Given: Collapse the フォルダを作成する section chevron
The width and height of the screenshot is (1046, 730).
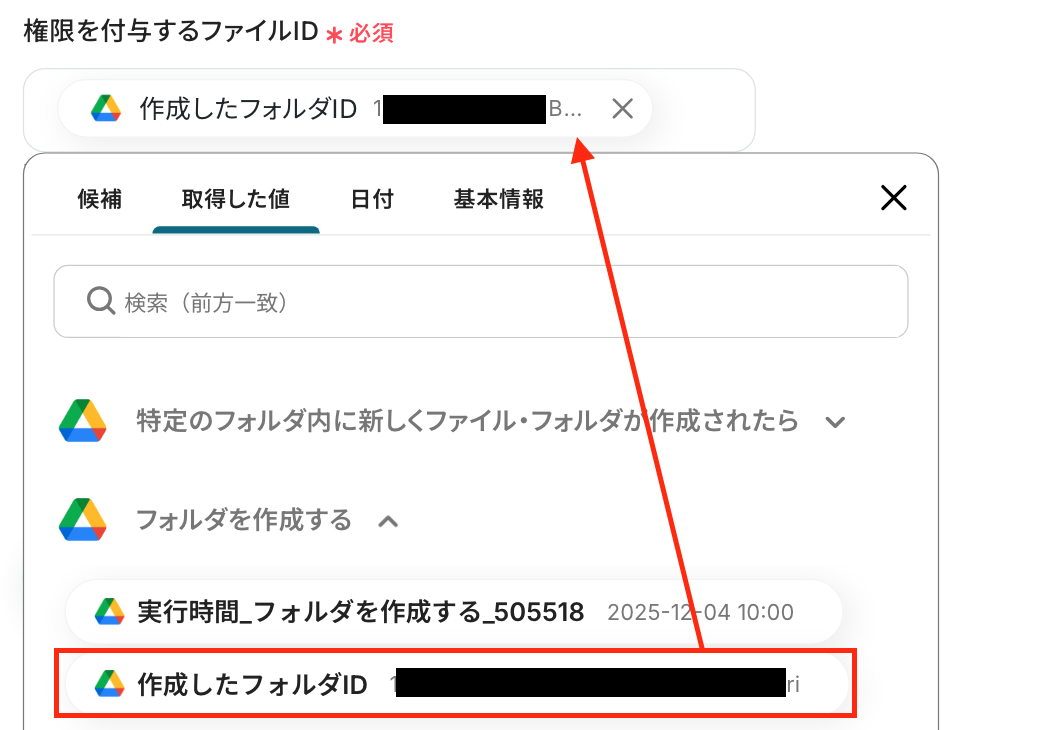Looking at the screenshot, I should [388, 521].
